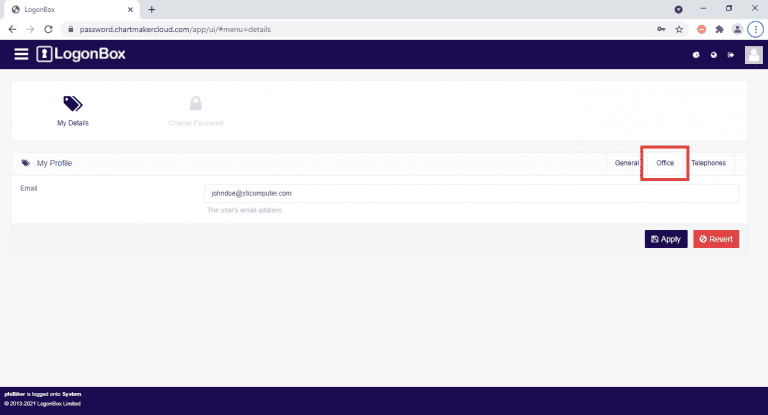The width and height of the screenshot is (768, 415).
Task: Switch to the General tab
Action: pyautogui.click(x=626, y=163)
